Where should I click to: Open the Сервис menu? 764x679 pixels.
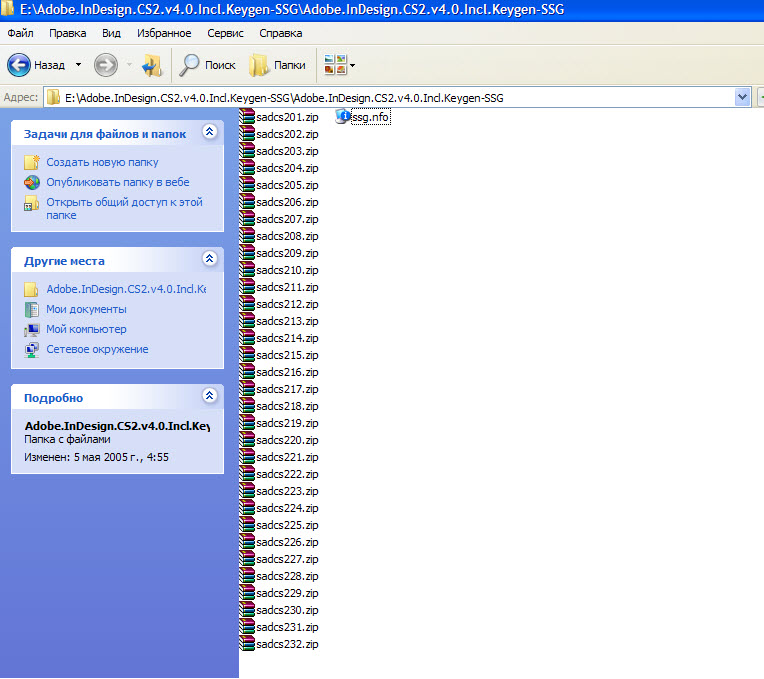[x=225, y=33]
